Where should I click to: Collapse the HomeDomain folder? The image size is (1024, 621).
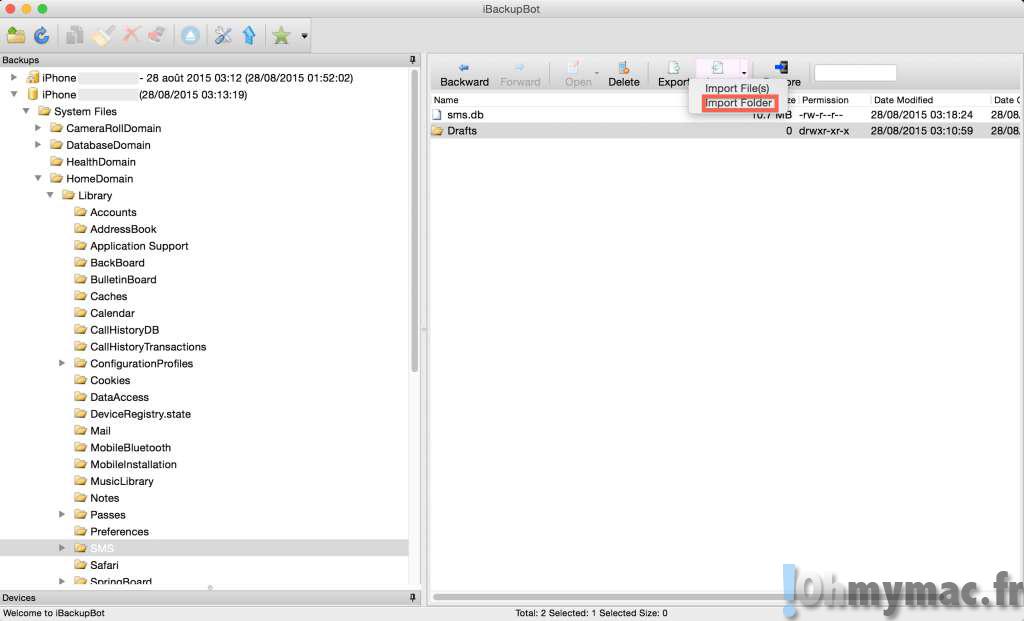tap(38, 178)
